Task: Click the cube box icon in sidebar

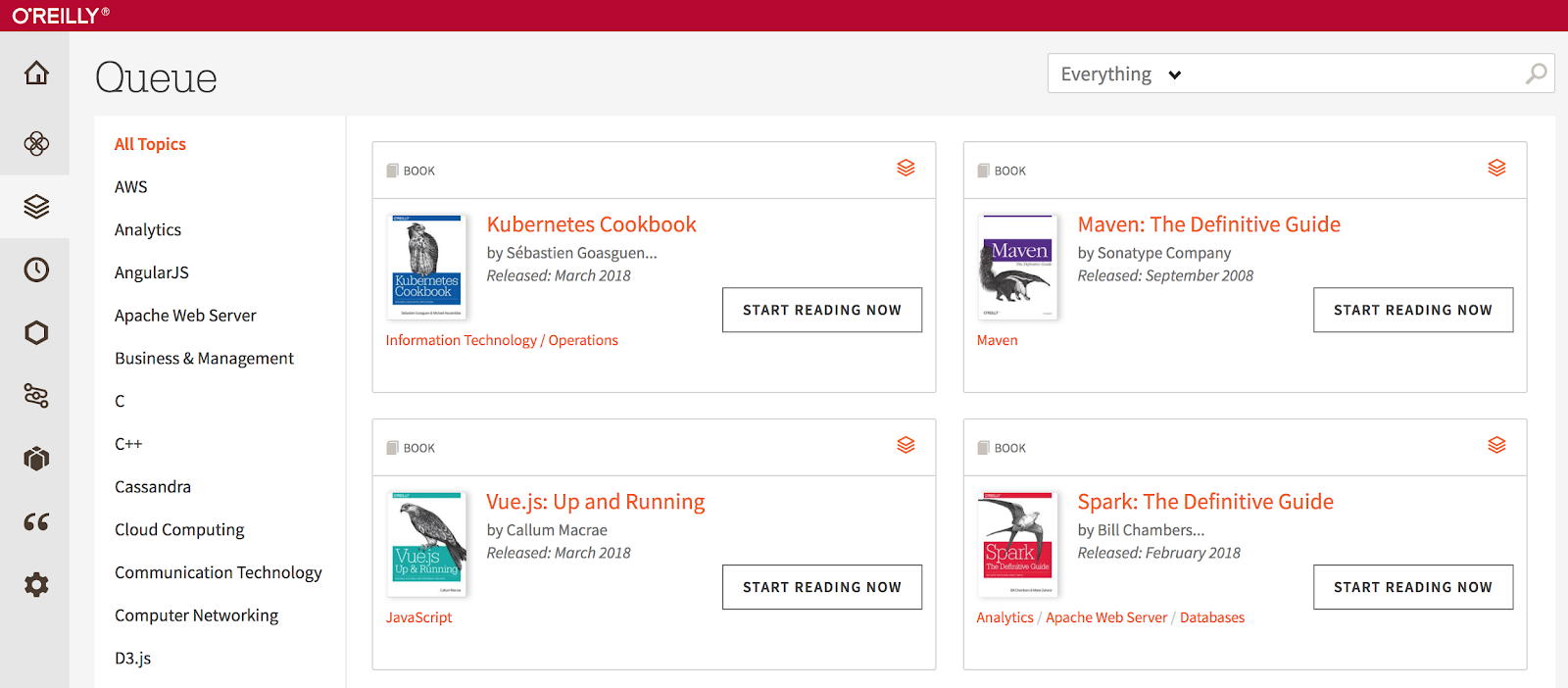Action: (36, 459)
